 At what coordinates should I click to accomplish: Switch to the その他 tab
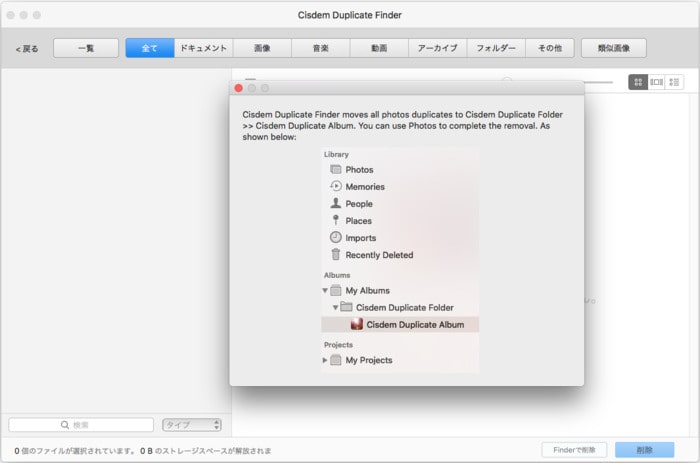point(550,48)
